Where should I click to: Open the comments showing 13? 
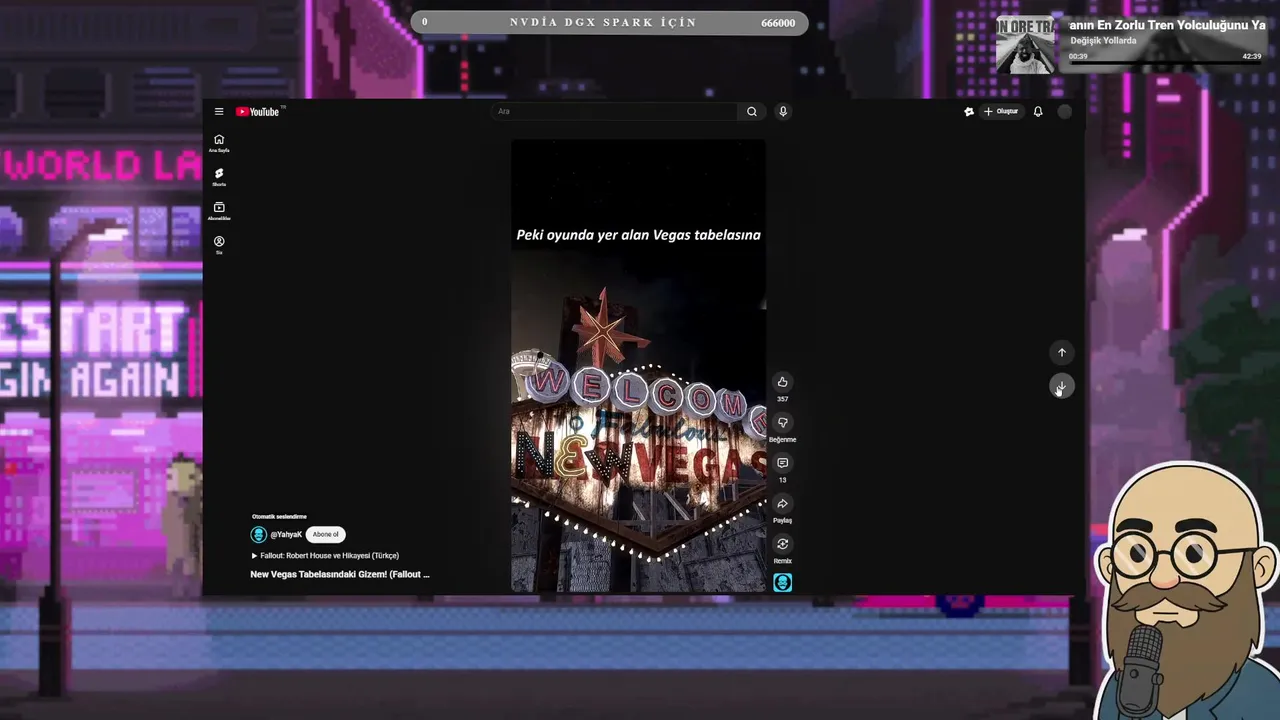click(782, 463)
